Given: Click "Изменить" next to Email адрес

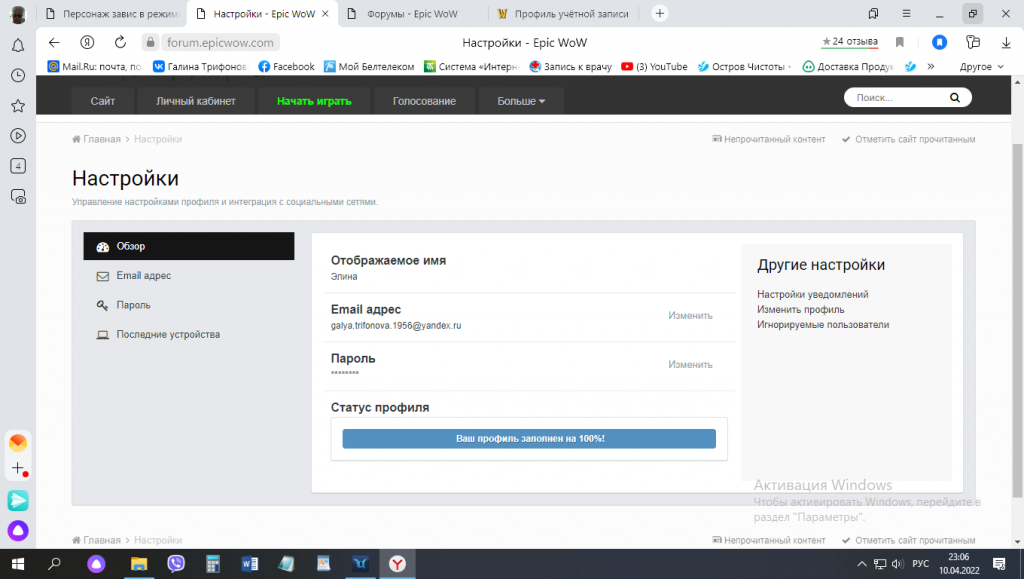Looking at the screenshot, I should pos(690,316).
